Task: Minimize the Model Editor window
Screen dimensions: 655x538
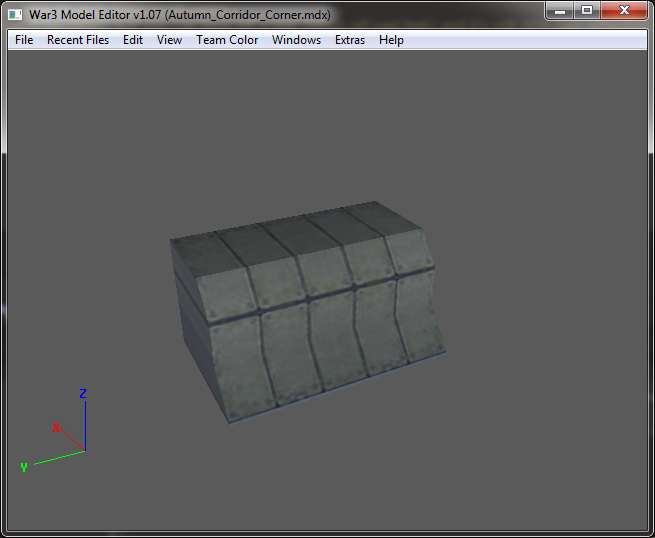Action: (x=560, y=10)
